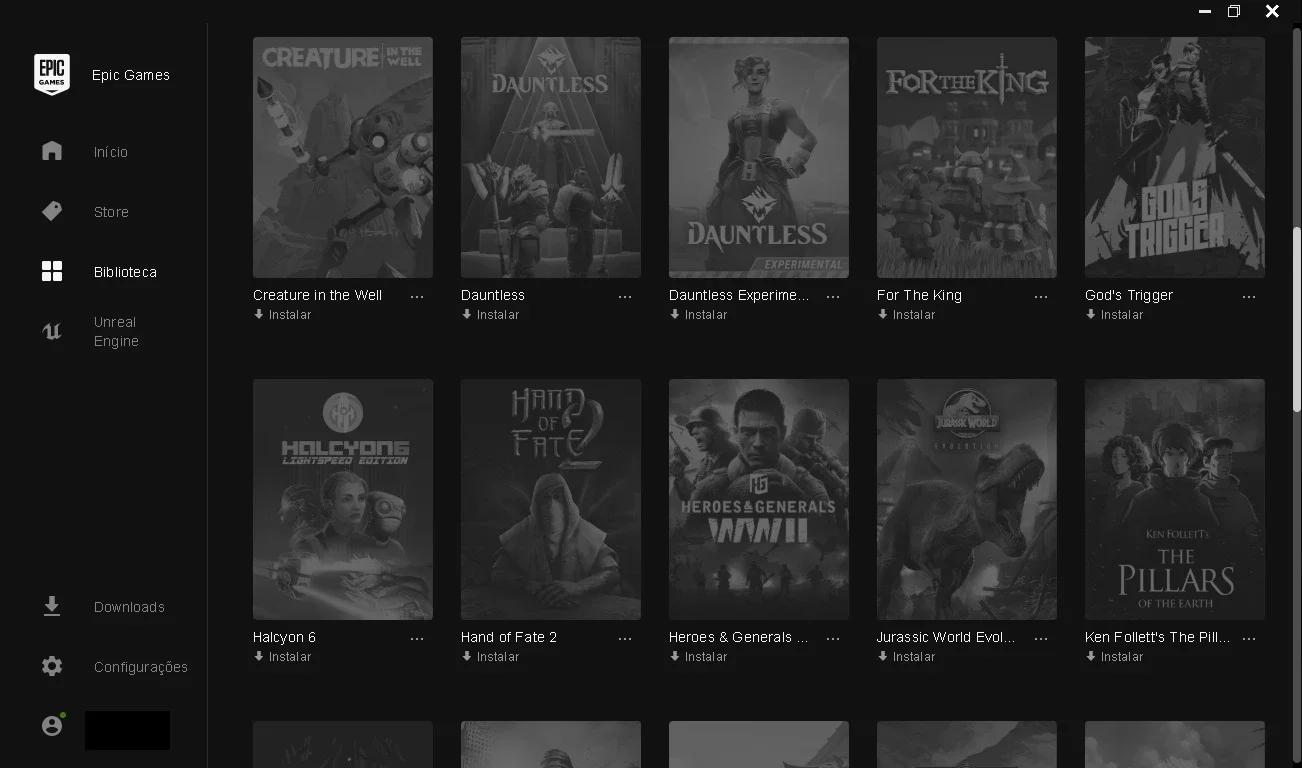Open options menu for Heroes & Generals
This screenshot has width=1302, height=768.
pyautogui.click(x=833, y=639)
